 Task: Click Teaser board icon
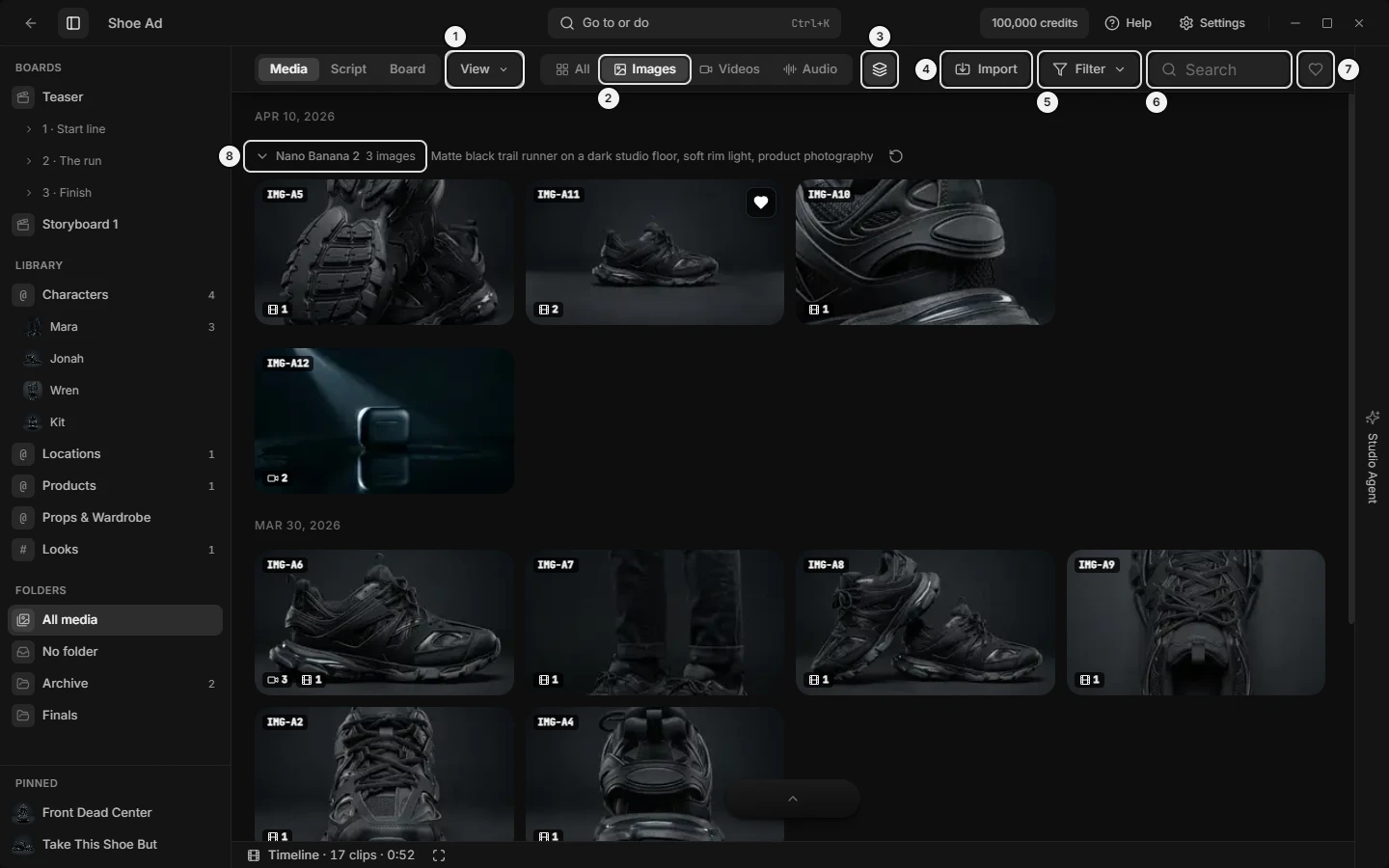pyautogui.click(x=24, y=97)
